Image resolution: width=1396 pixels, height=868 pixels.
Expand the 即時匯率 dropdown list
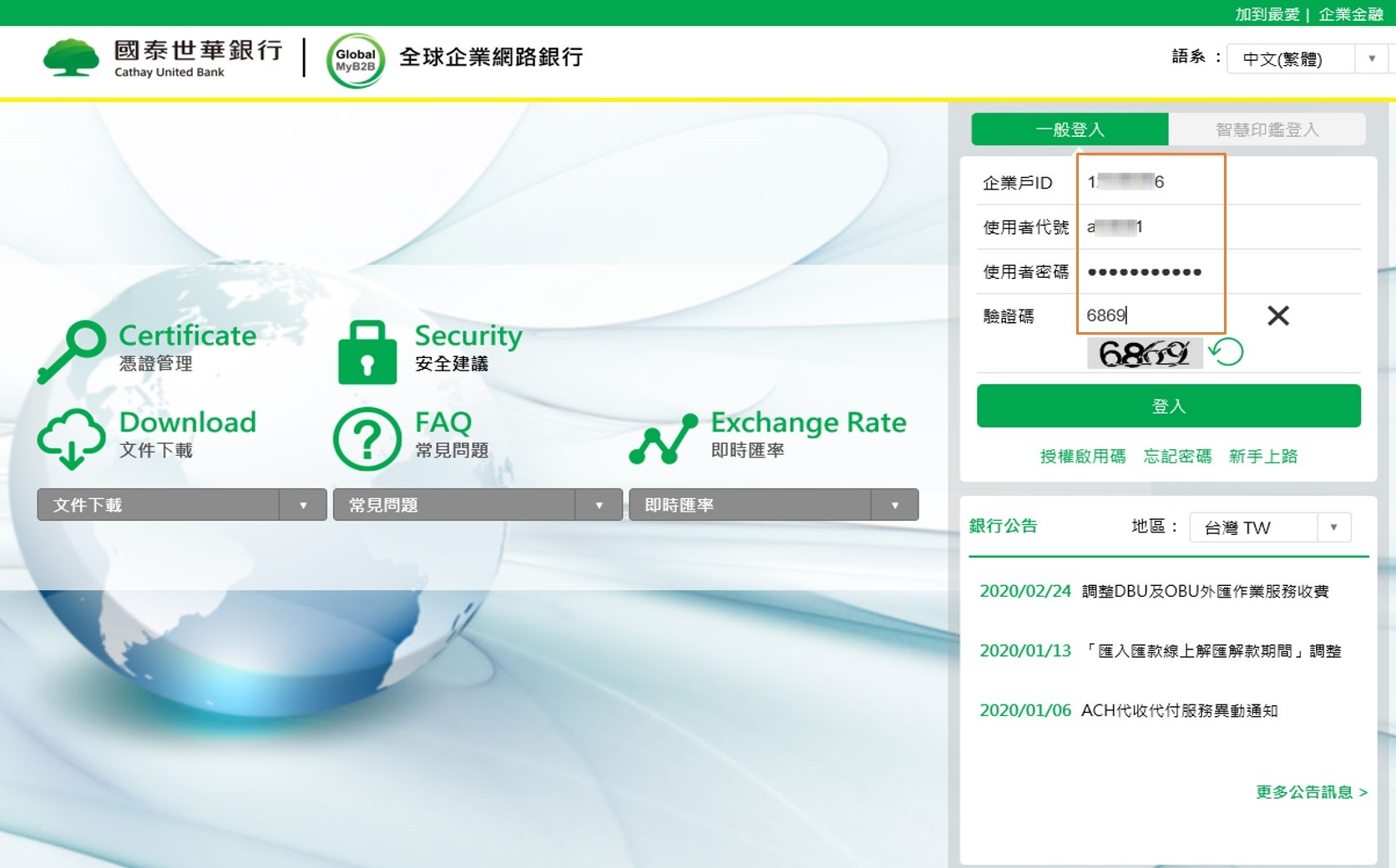[x=773, y=505]
